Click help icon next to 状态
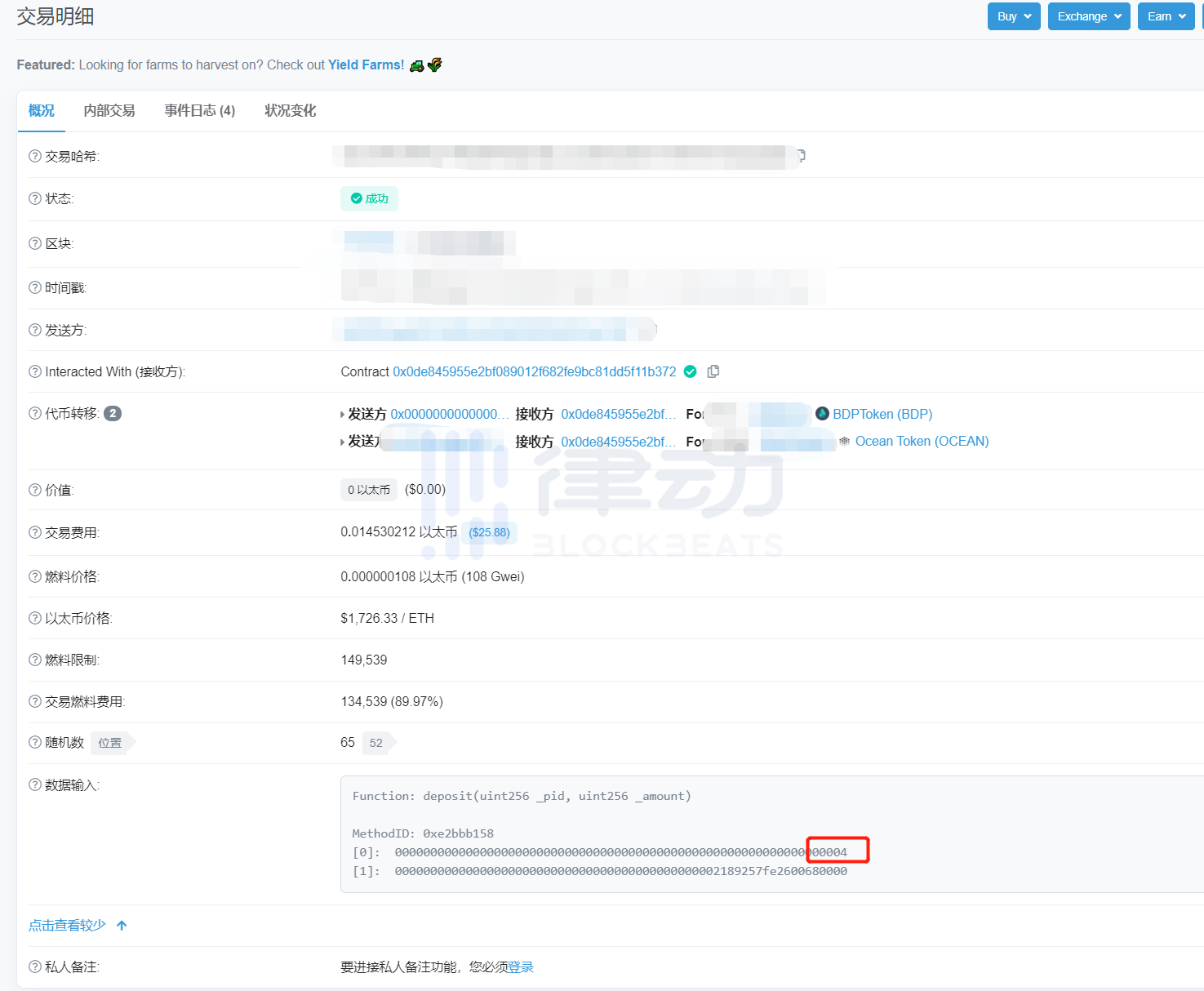 pos(35,198)
